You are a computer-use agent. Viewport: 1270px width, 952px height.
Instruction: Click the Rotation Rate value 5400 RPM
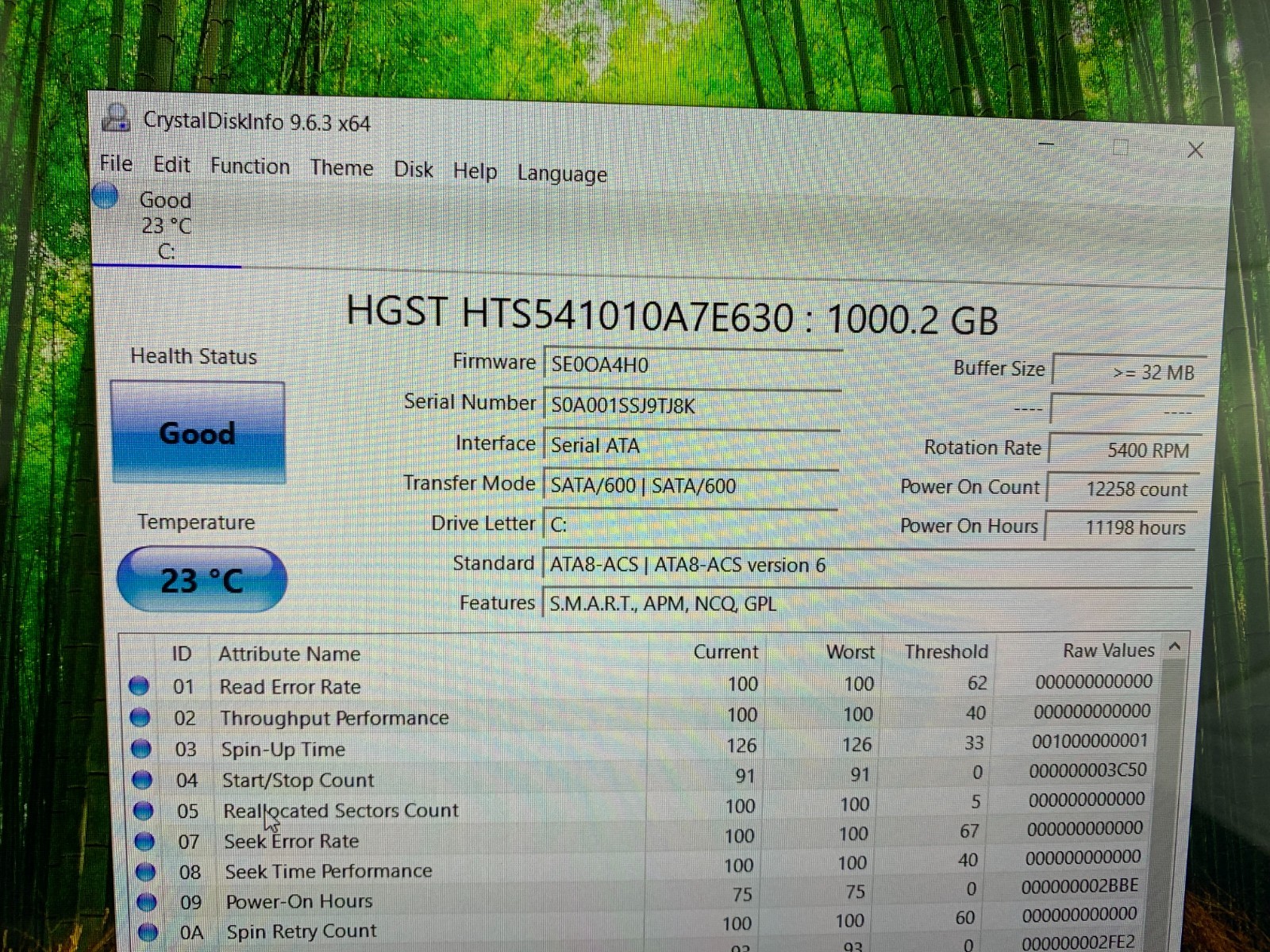[1126, 450]
